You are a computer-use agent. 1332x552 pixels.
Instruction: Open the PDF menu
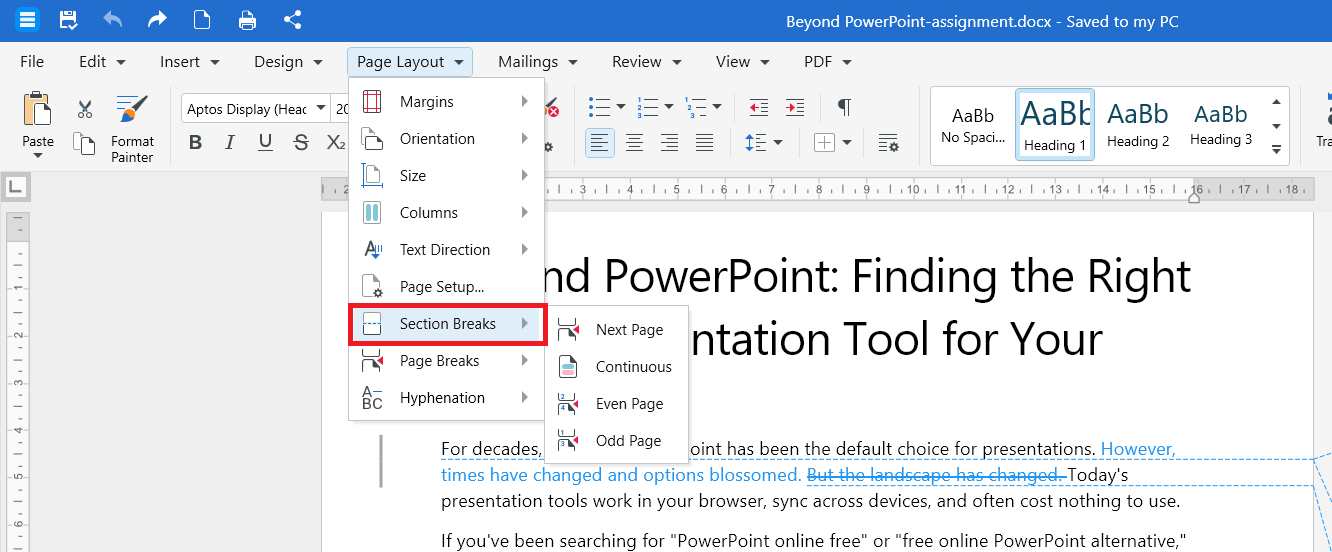point(827,62)
